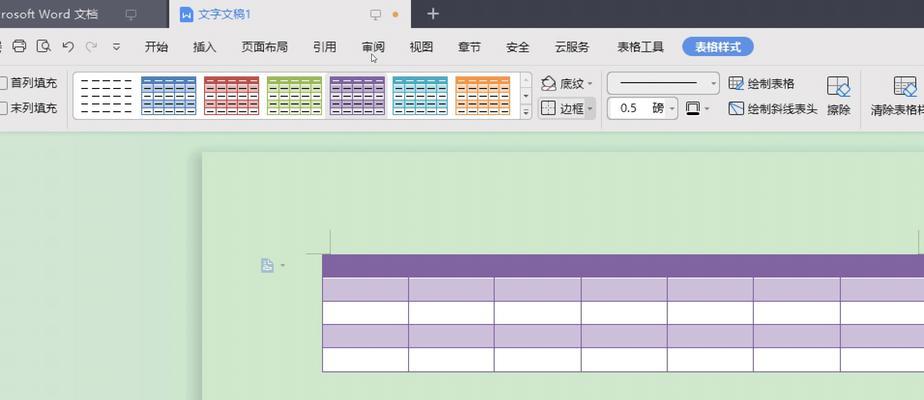Open a new document tab with plus
This screenshot has height=400, width=924.
pos(433,14)
